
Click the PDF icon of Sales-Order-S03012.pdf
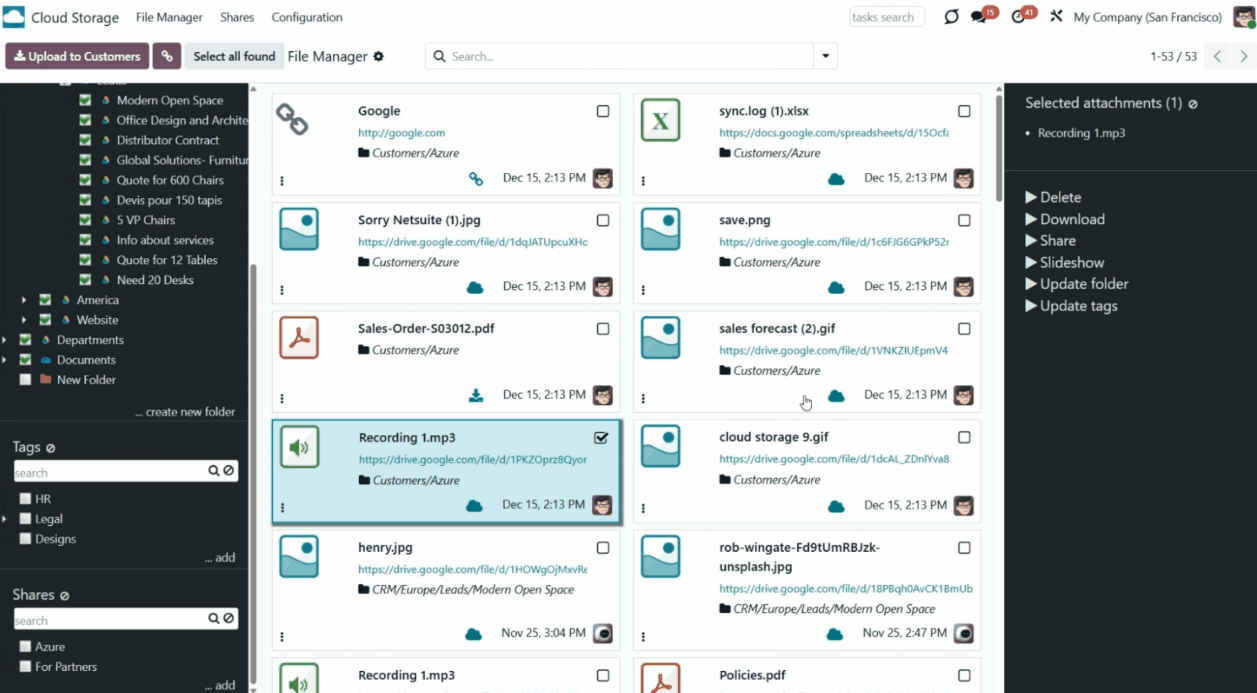[x=299, y=338]
